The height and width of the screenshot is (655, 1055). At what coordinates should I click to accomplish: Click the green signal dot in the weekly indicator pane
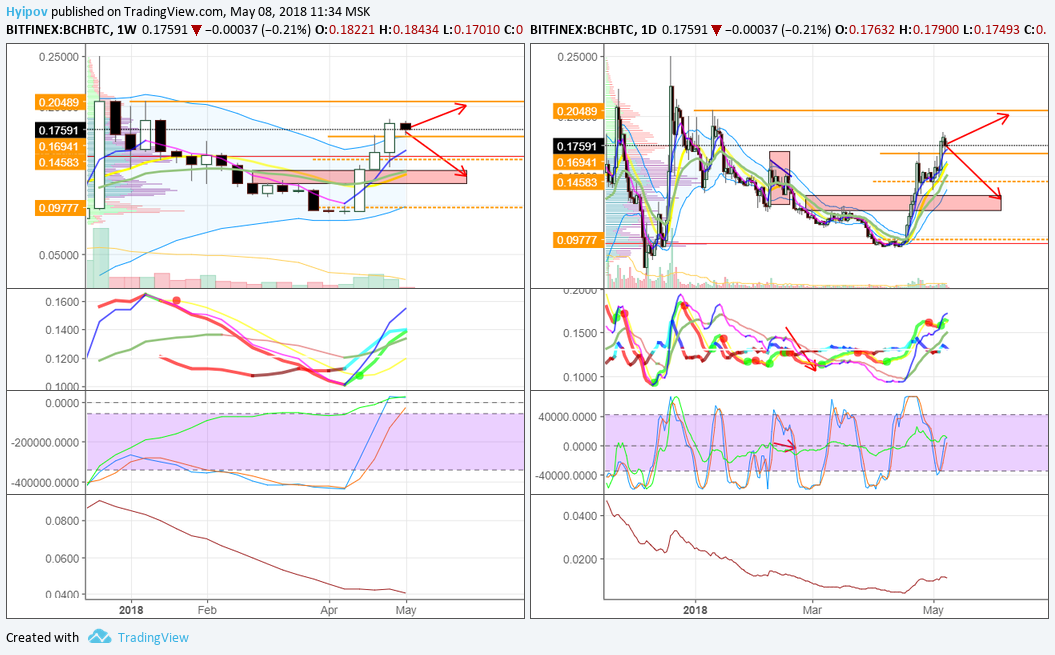pyautogui.click(x=360, y=374)
